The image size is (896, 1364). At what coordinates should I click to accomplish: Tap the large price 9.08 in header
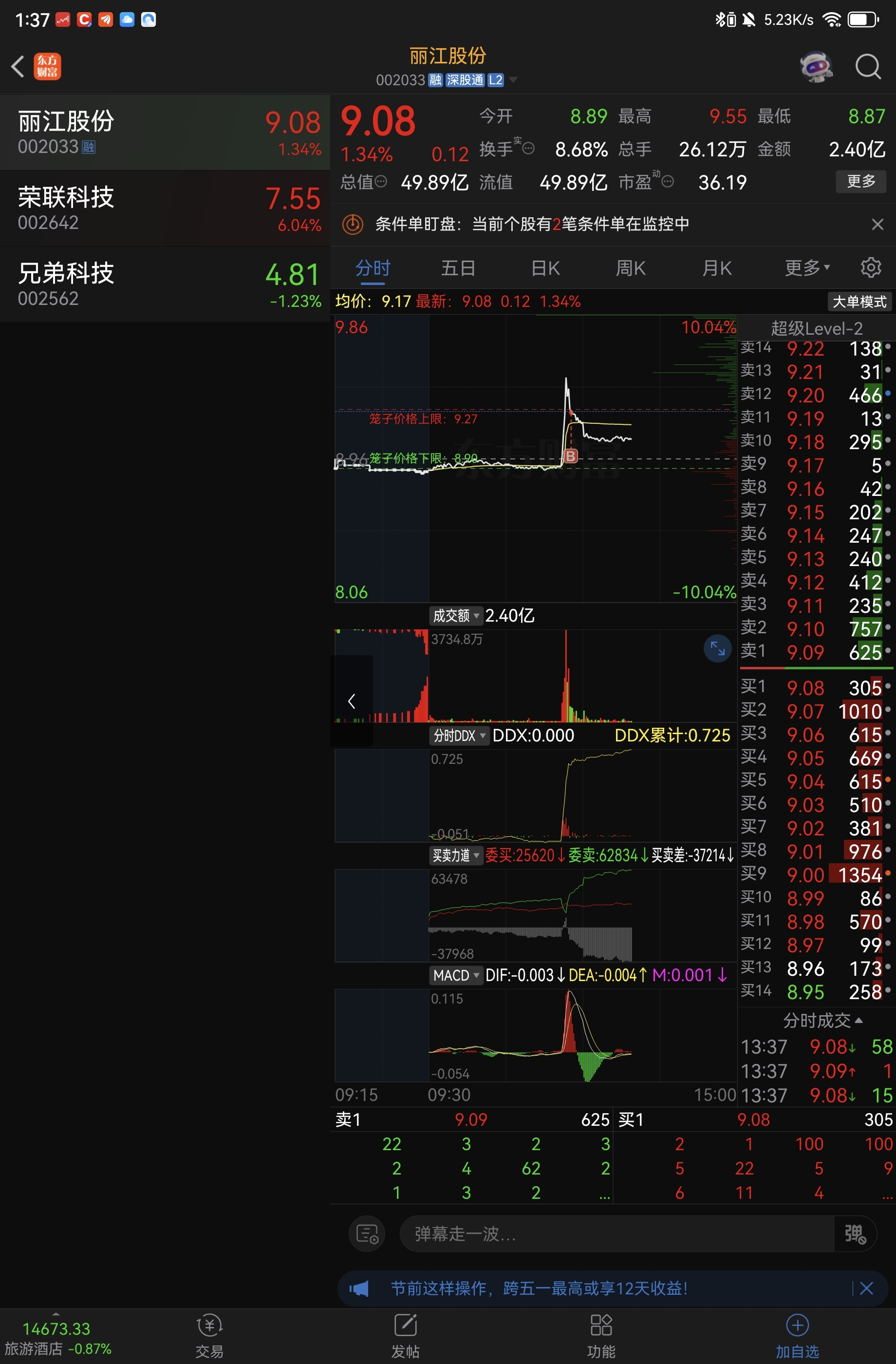[377, 121]
